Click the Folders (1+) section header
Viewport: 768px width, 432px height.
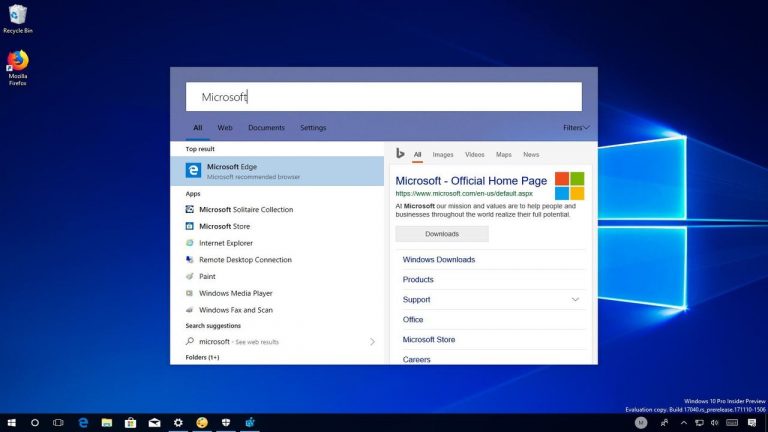[202, 357]
